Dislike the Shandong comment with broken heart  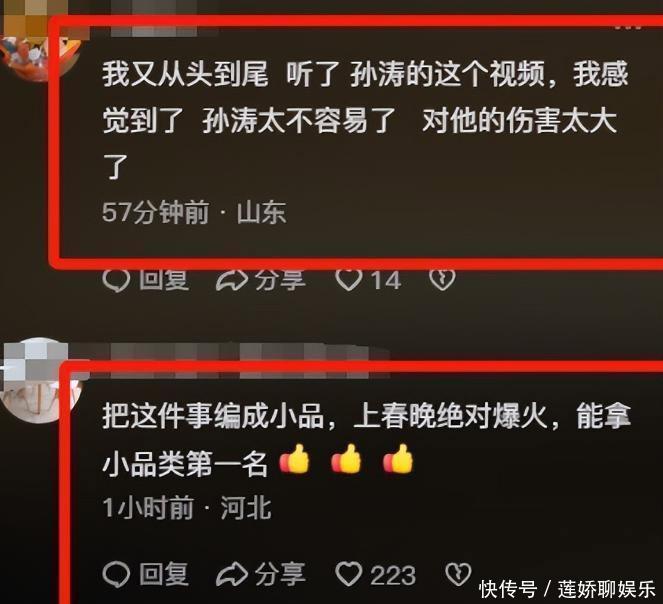(442, 279)
